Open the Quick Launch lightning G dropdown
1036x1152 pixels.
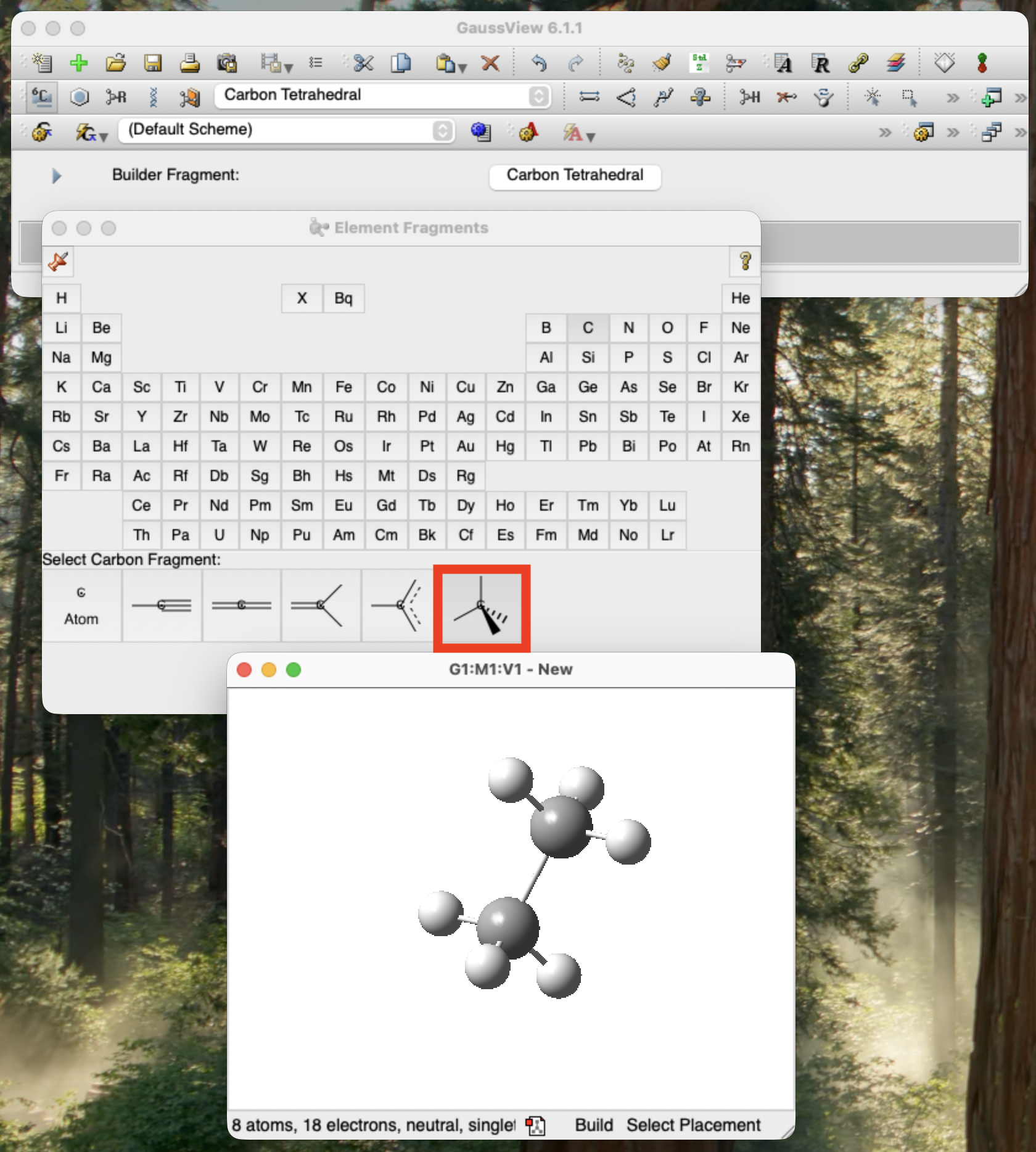(x=91, y=132)
